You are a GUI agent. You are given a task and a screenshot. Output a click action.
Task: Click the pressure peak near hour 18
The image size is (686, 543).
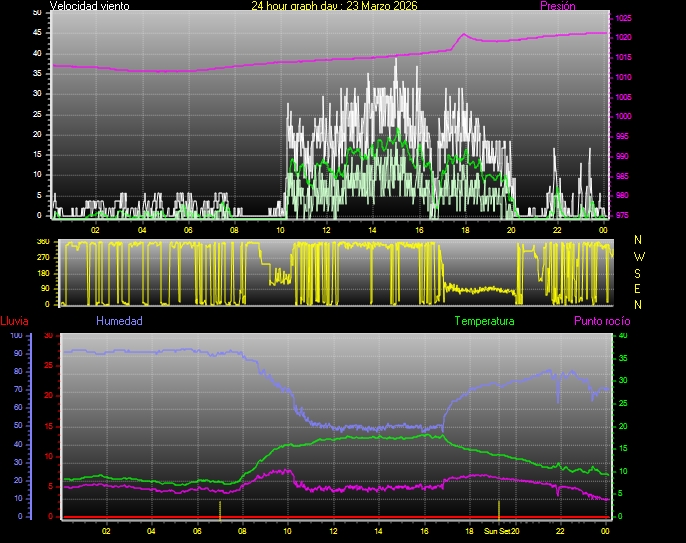coord(463,35)
